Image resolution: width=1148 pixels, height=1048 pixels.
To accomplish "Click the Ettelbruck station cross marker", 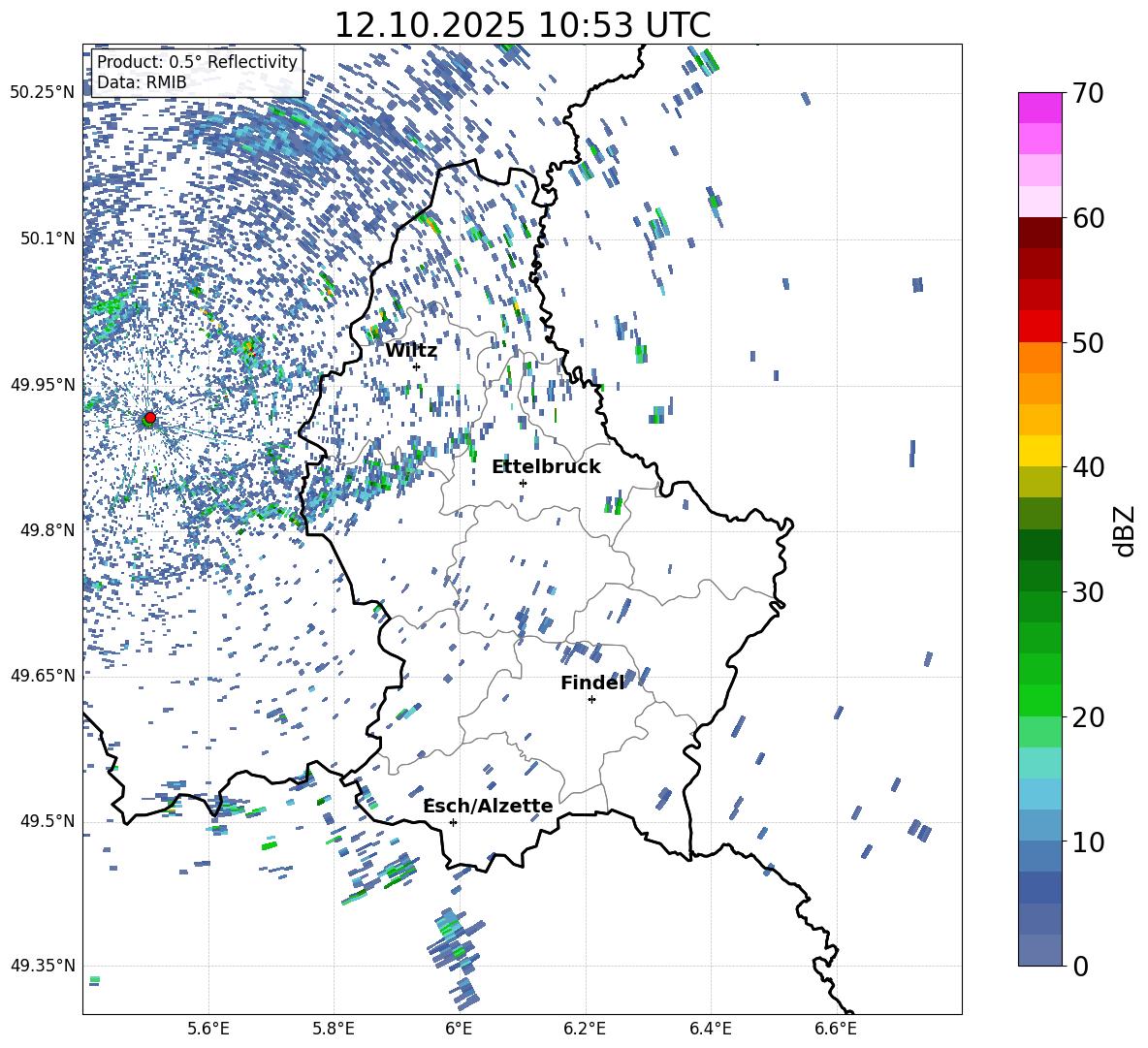I will 523,483.
